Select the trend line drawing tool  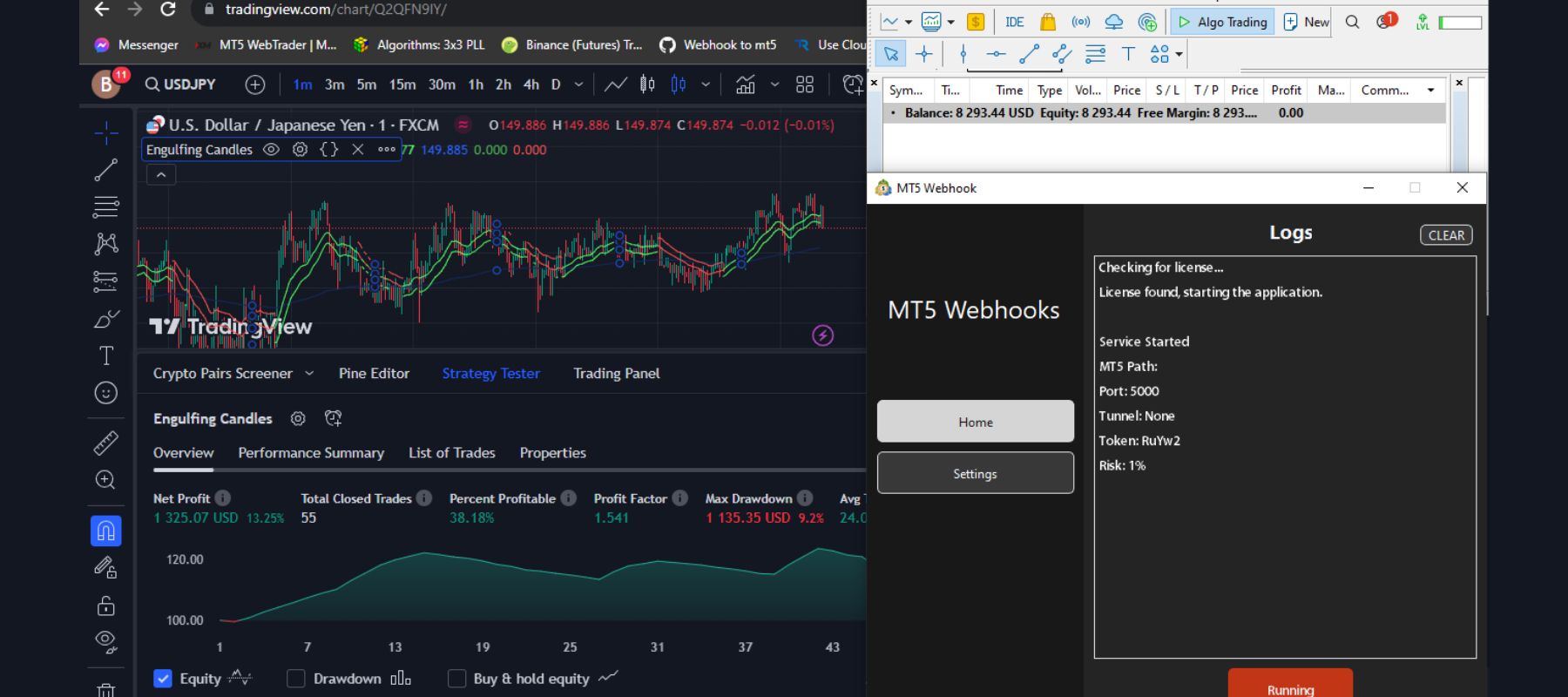[106, 170]
